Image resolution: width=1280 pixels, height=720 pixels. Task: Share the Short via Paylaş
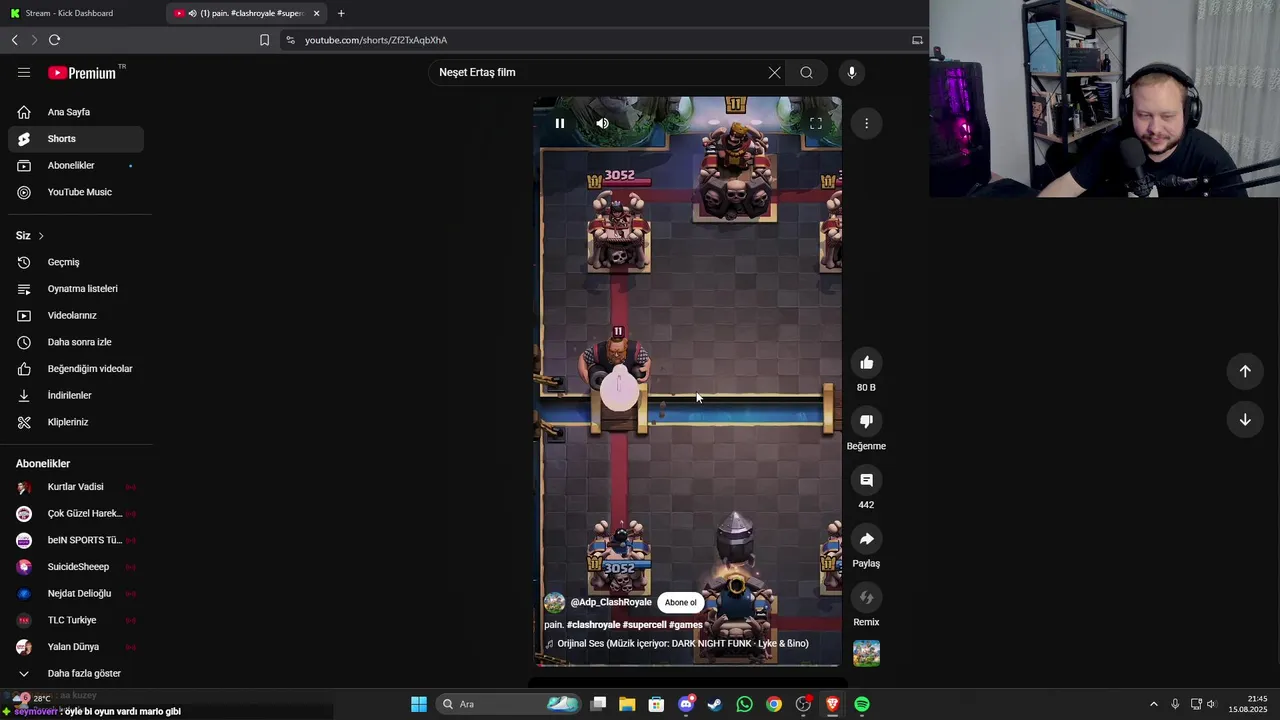[x=866, y=539]
